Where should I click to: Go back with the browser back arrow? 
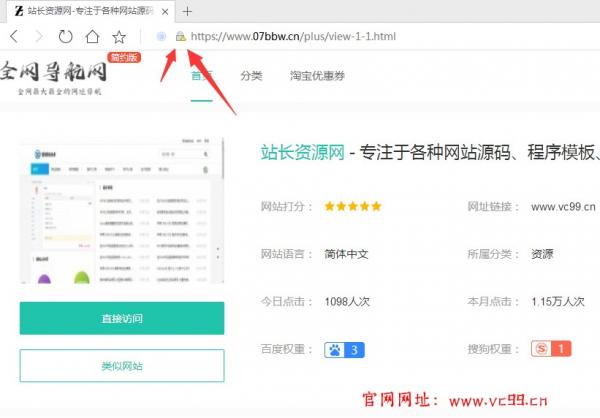pyautogui.click(x=14, y=36)
